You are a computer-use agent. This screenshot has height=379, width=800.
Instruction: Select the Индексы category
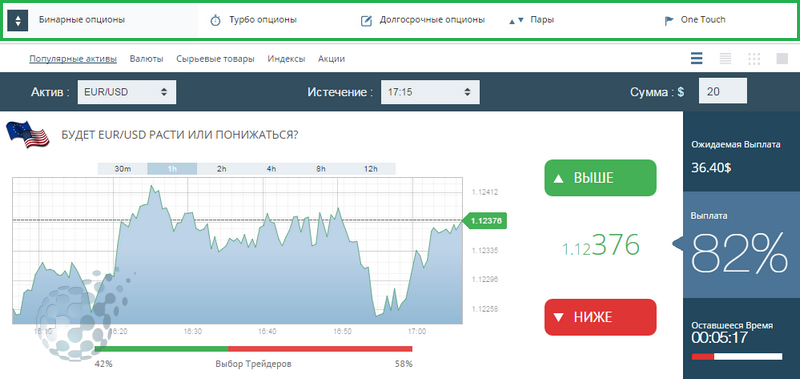(x=286, y=59)
